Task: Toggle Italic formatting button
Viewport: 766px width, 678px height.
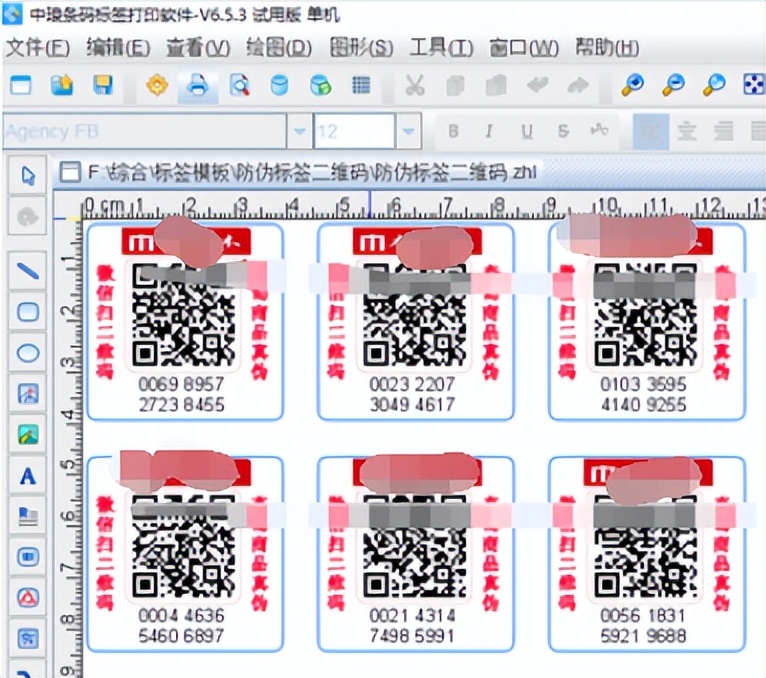Action: tap(489, 131)
